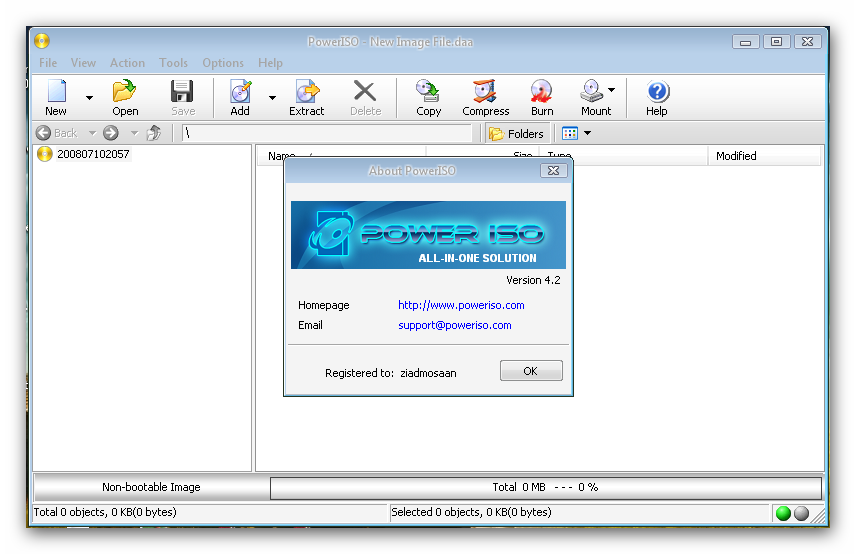Viewport: 856px width, 554px height.
Task: Click the Add files toolbar icon
Action: pyautogui.click(x=240, y=91)
